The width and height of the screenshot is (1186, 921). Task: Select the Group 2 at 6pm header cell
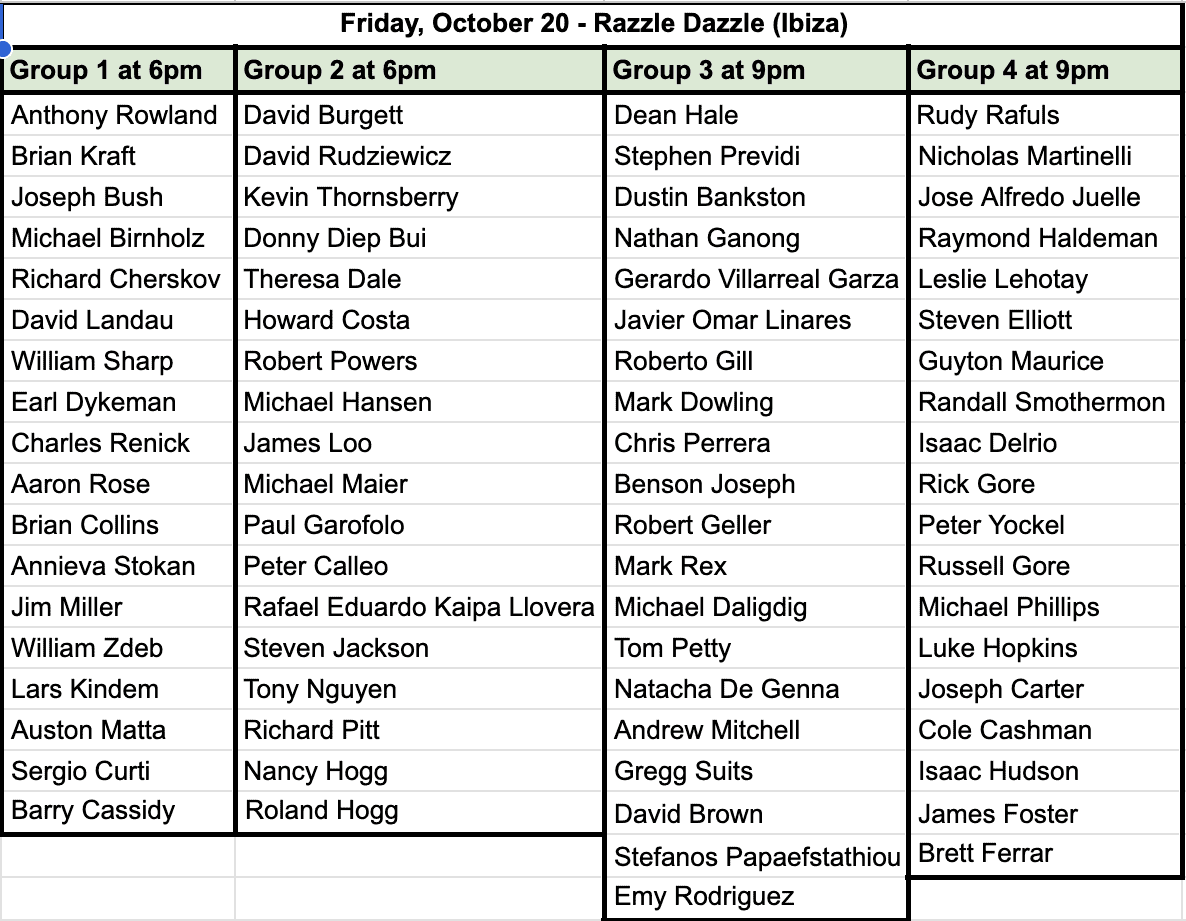click(x=420, y=70)
